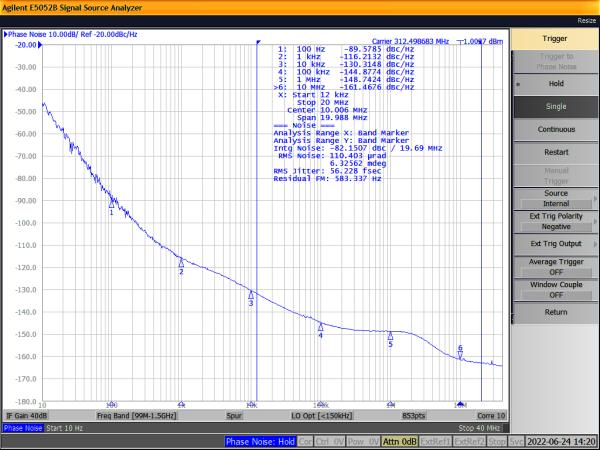Click the Restart softkey
Viewport: 600px width, 450px height.
pos(556,152)
